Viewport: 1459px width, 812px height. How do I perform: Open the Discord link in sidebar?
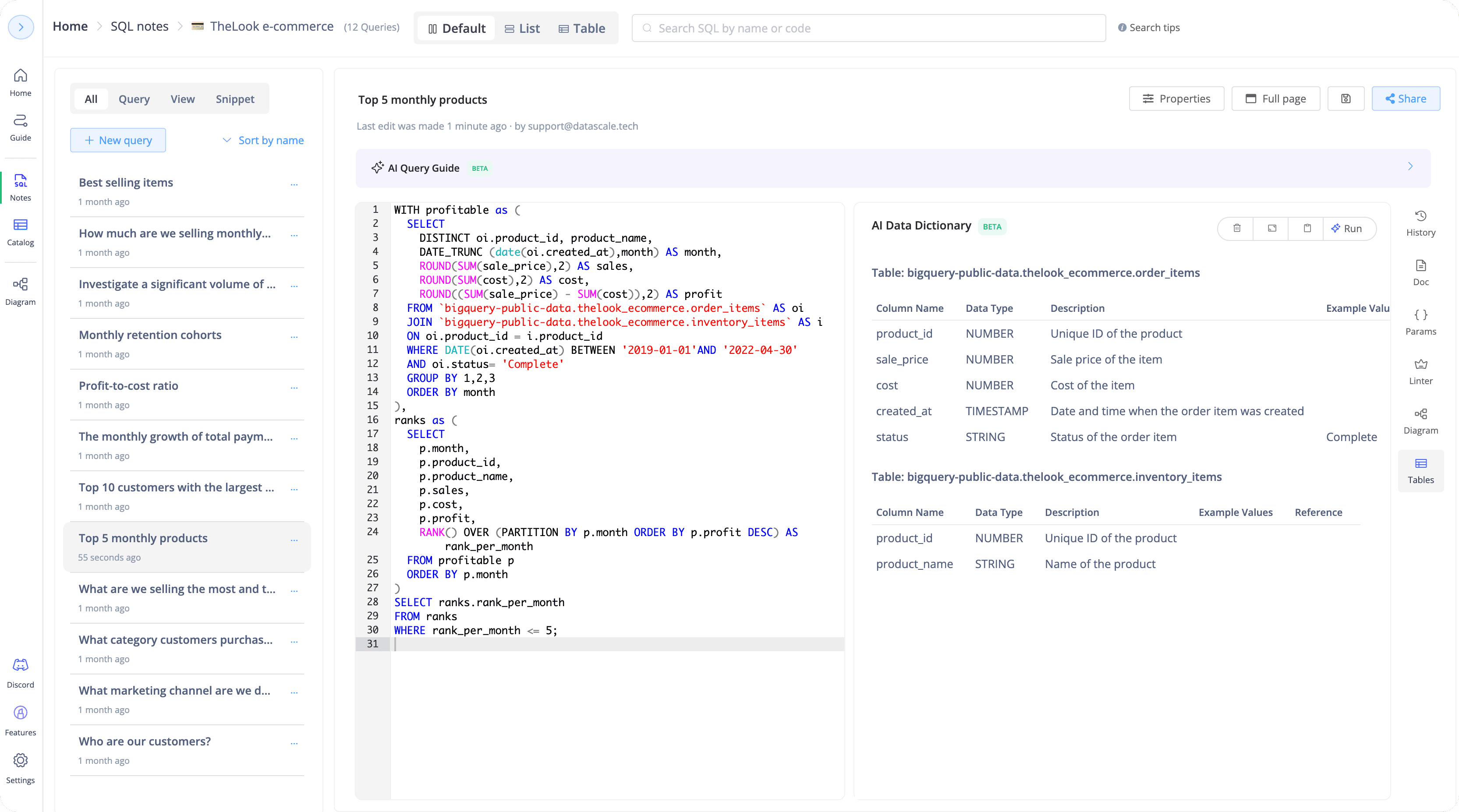(x=21, y=673)
